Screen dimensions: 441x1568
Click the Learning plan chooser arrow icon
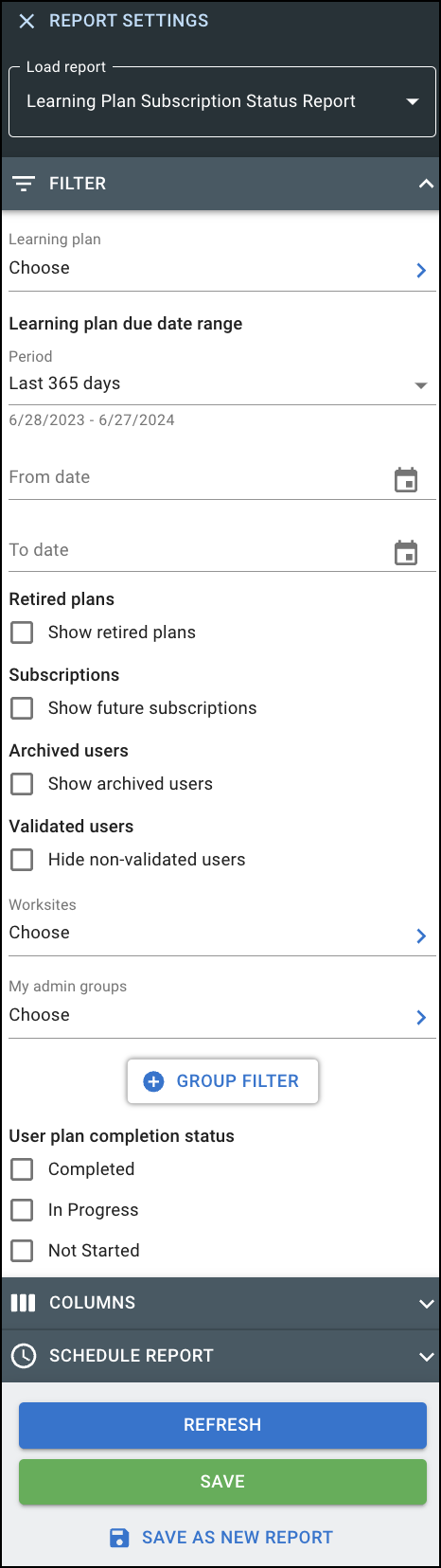coord(421,271)
